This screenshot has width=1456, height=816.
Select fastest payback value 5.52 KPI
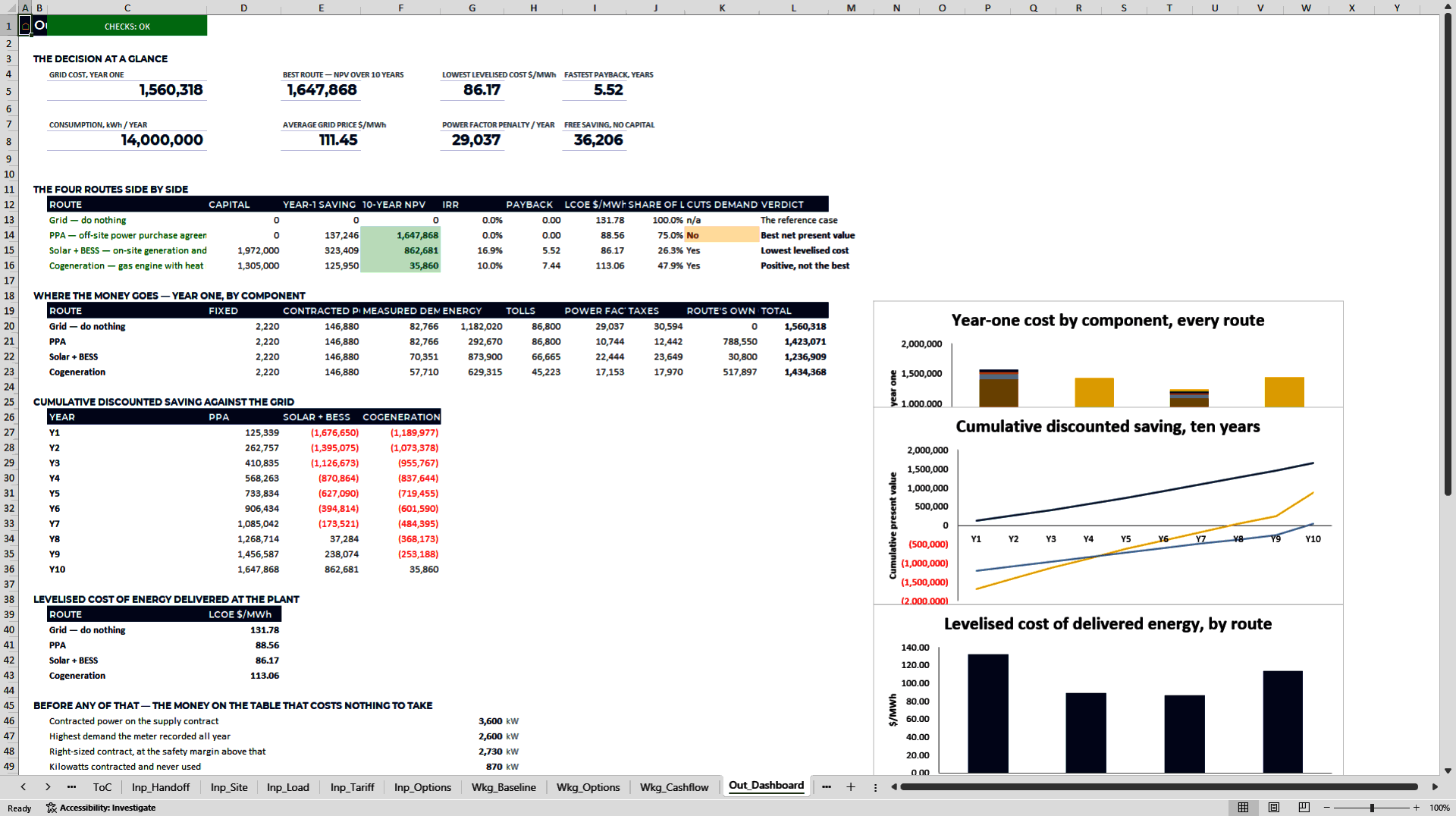tap(595, 90)
